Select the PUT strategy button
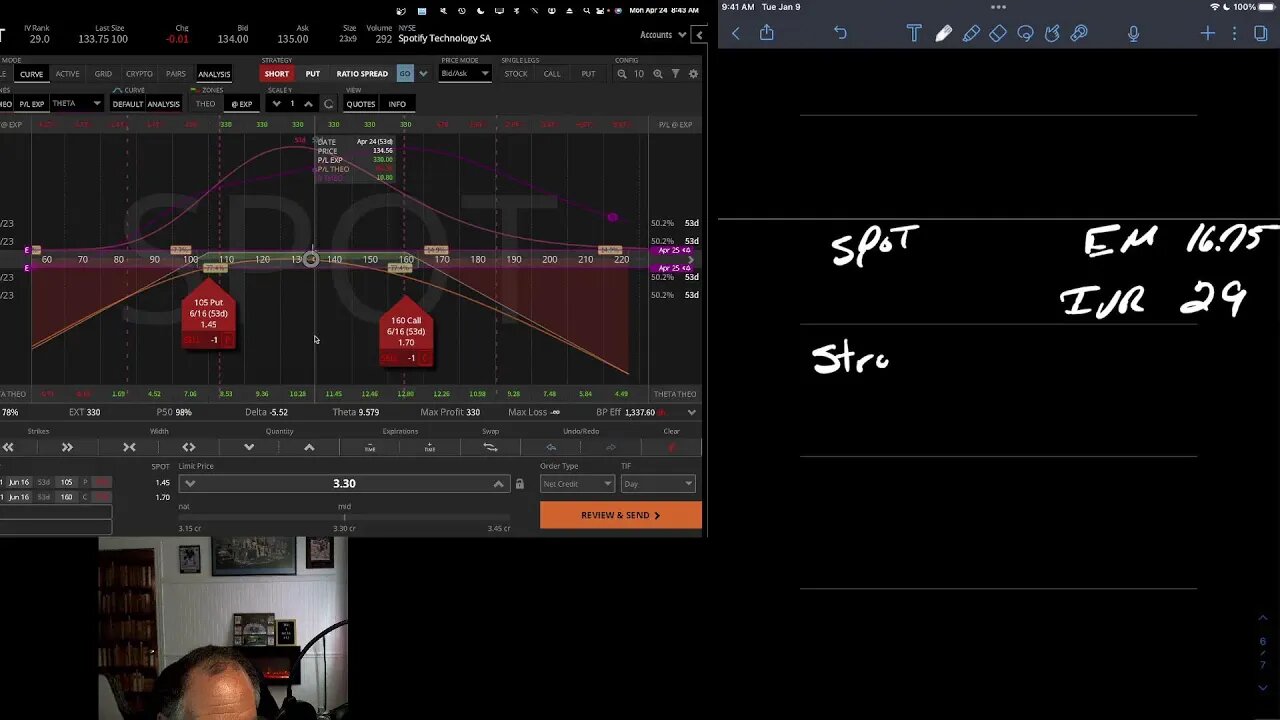 click(313, 74)
